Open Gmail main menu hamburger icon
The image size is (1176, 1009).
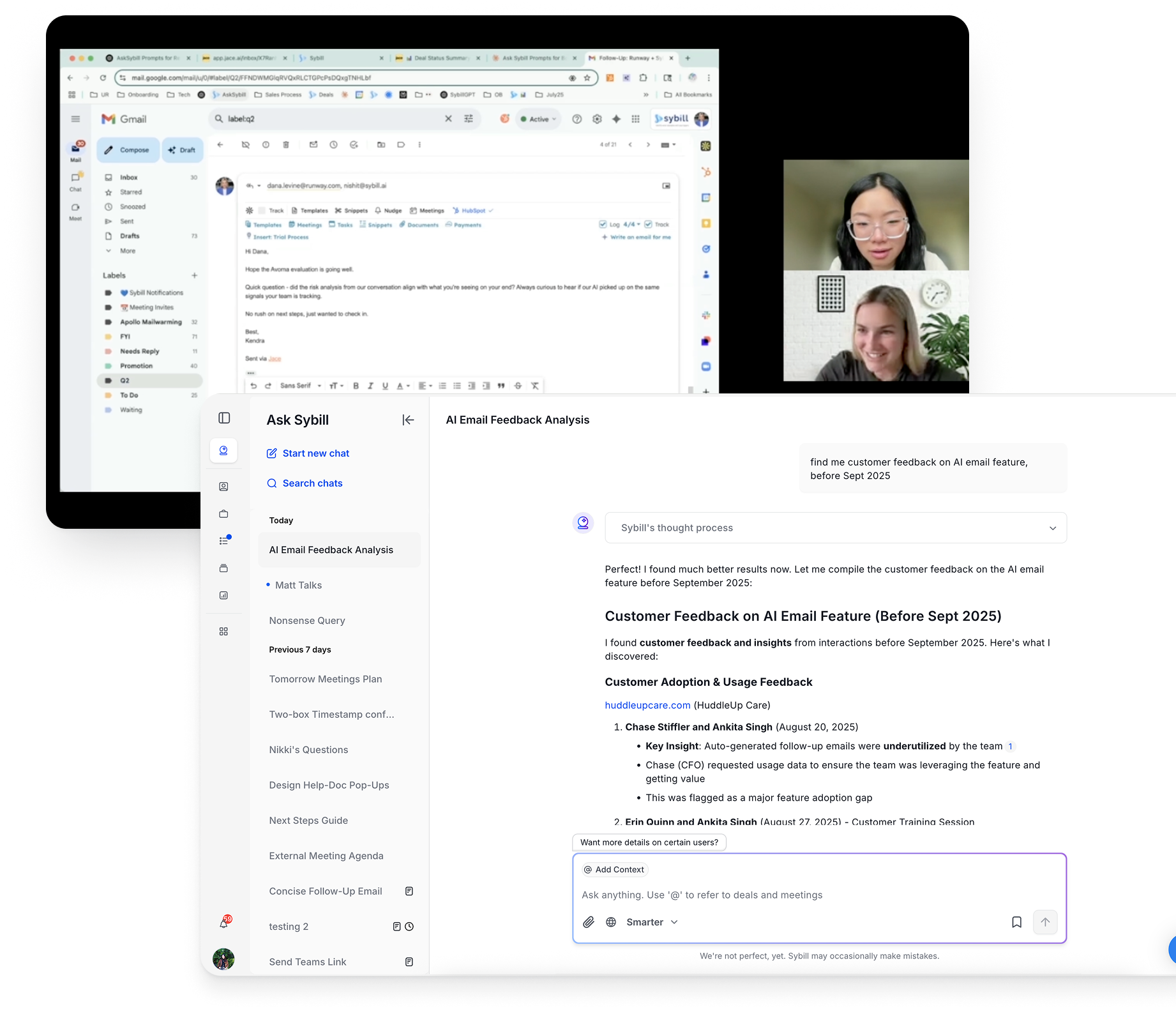click(x=75, y=119)
